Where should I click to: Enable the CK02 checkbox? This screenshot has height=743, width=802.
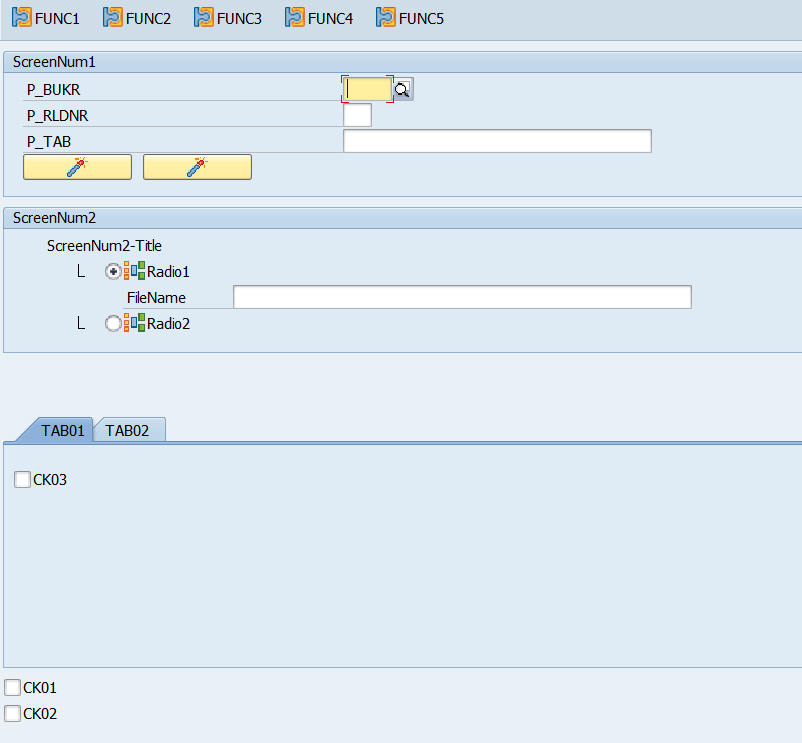click(x=12, y=714)
